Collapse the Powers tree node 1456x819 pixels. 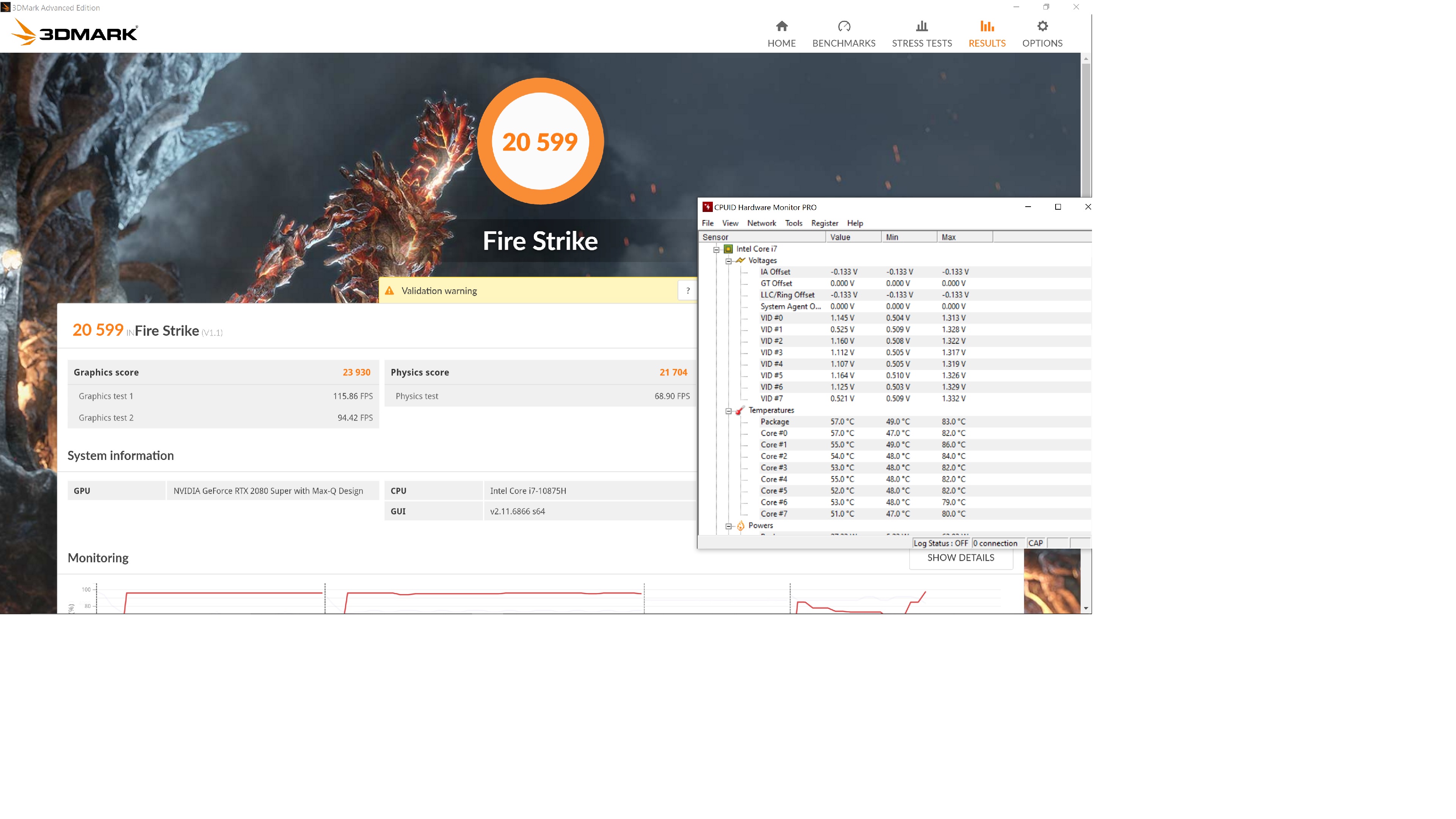pyautogui.click(x=728, y=526)
